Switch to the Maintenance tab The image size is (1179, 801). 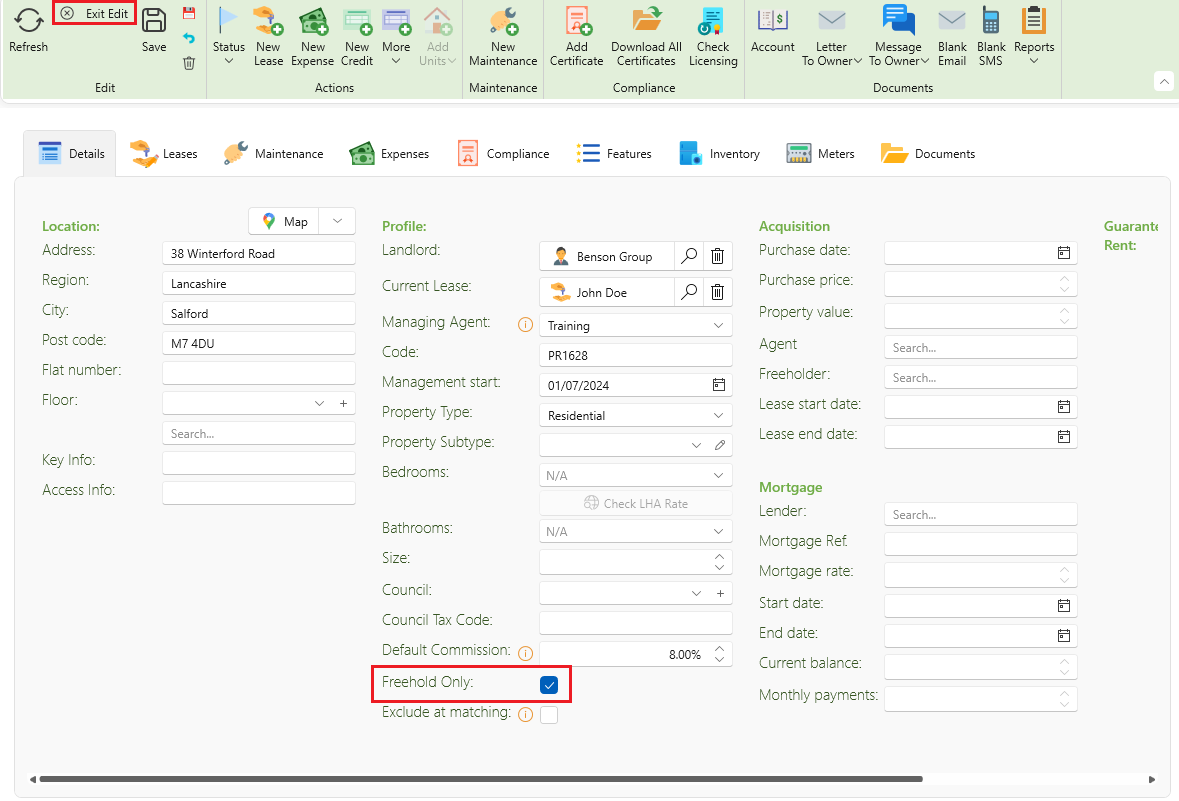273,153
